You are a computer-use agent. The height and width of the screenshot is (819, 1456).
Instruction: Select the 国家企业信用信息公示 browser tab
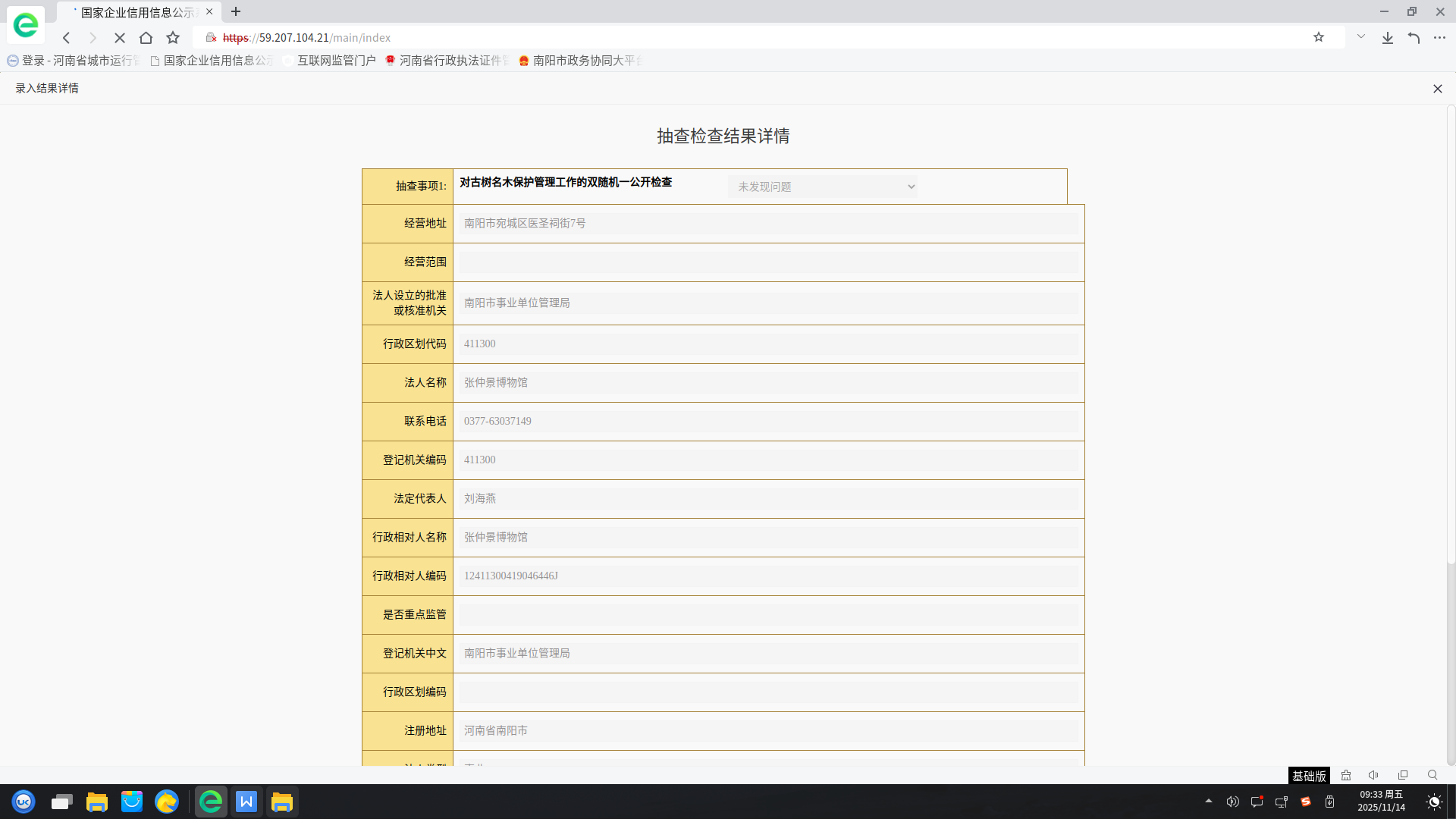tap(138, 12)
